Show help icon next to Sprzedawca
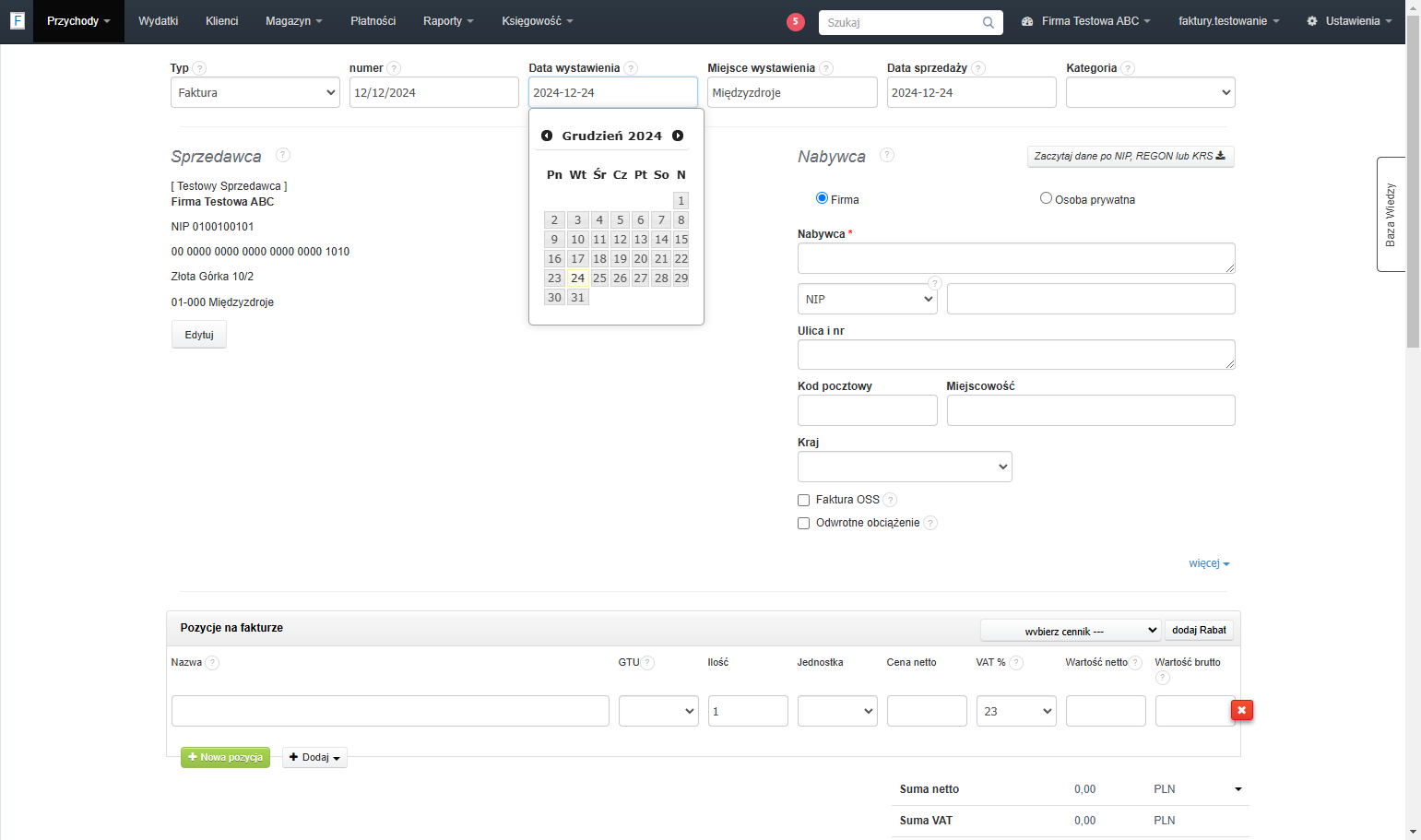1421x840 pixels. 283,155
